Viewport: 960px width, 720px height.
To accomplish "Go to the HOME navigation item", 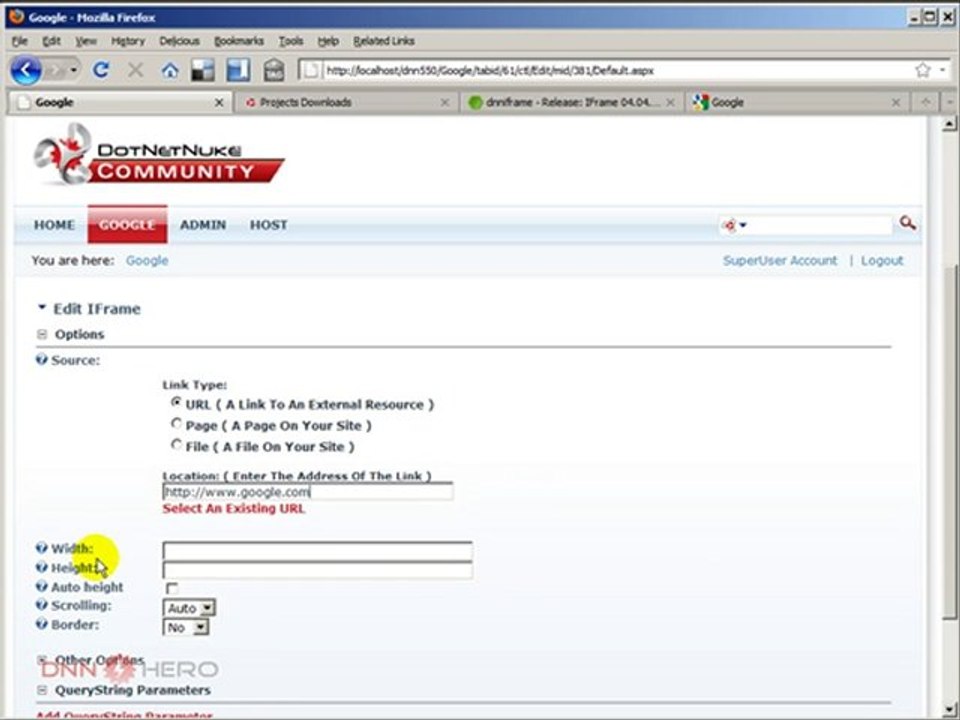I will (54, 225).
